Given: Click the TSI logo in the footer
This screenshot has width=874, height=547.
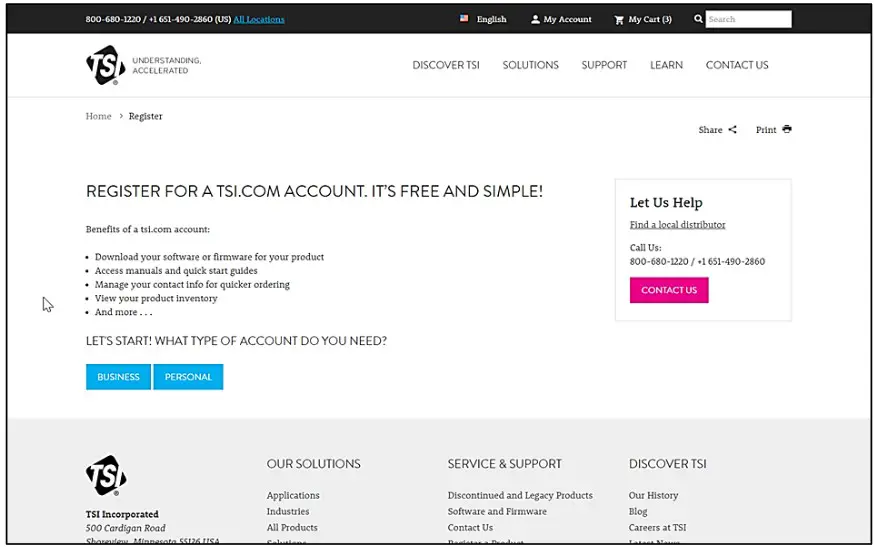Looking at the screenshot, I should tap(106, 476).
